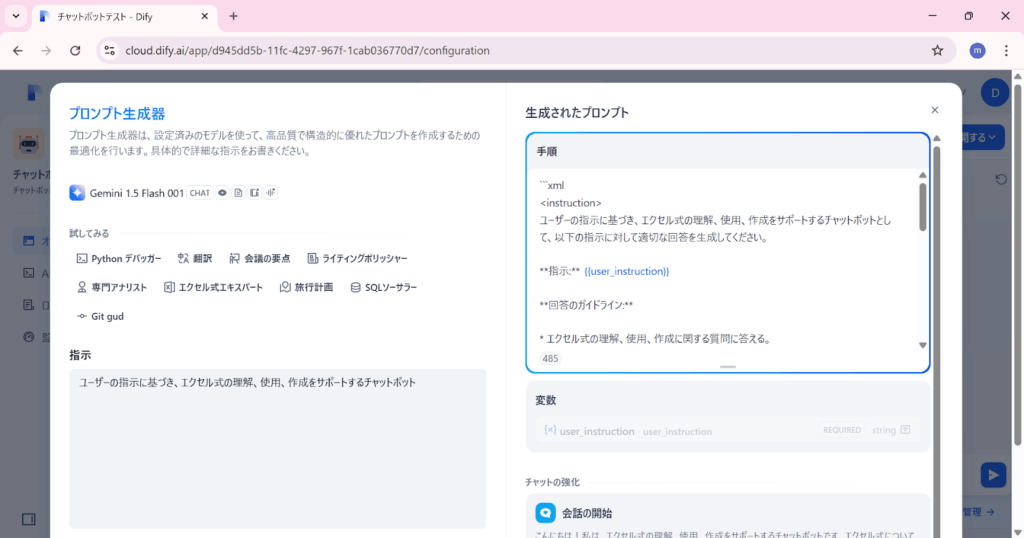The height and width of the screenshot is (538, 1024).
Task: Open the logs sidebar icon
Action: (x=29, y=305)
